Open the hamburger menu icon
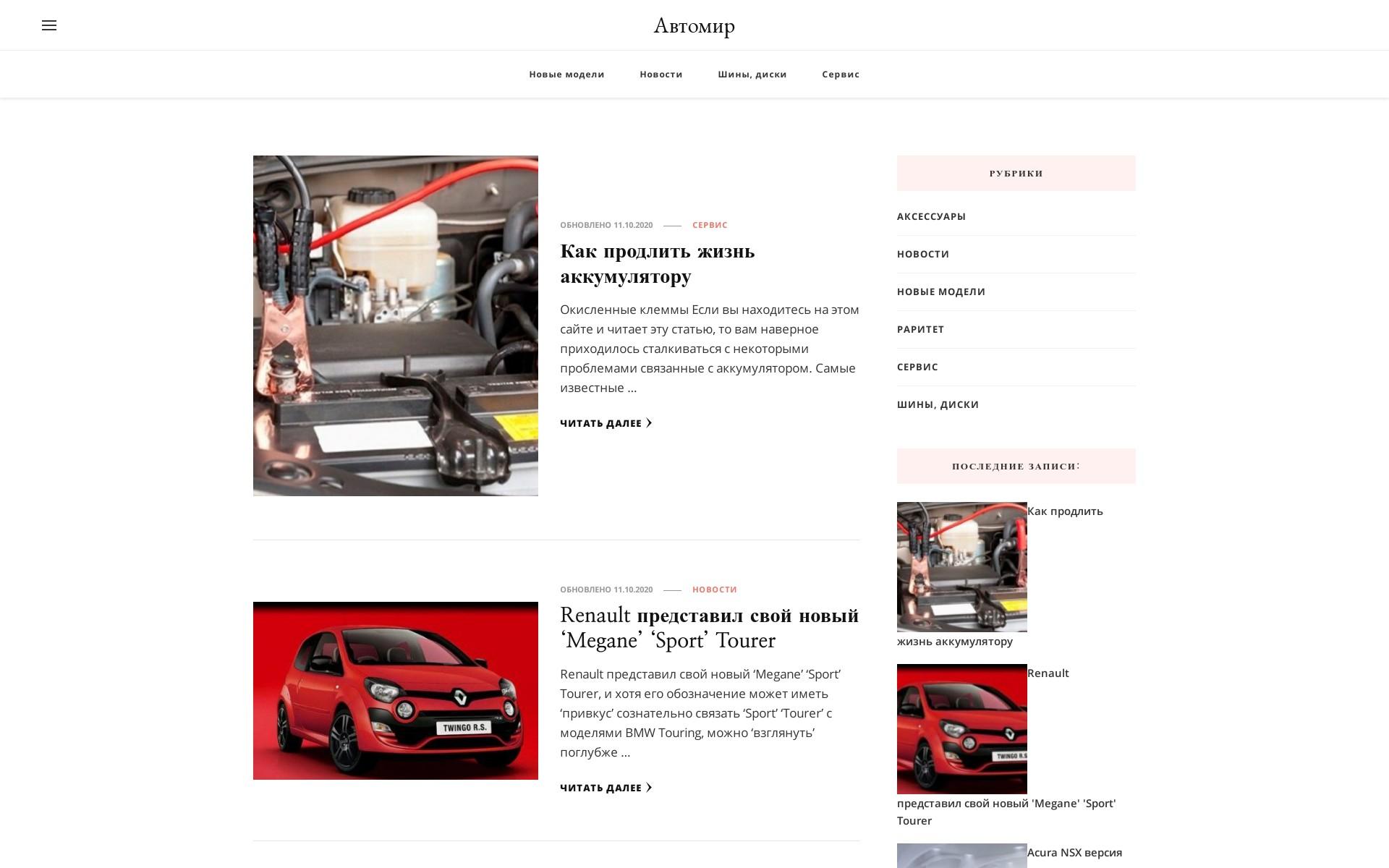Image resolution: width=1389 pixels, height=868 pixels. [x=49, y=25]
